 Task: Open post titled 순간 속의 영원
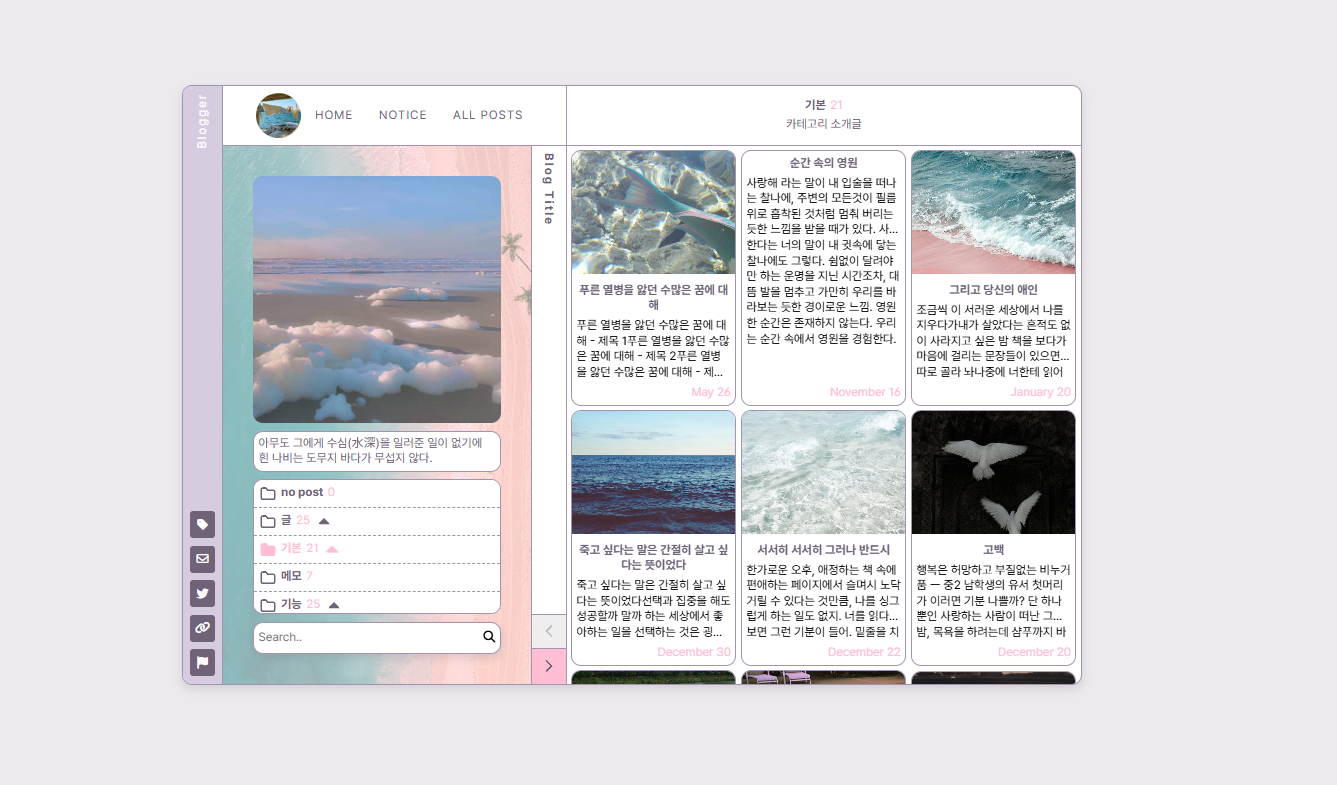tap(823, 162)
